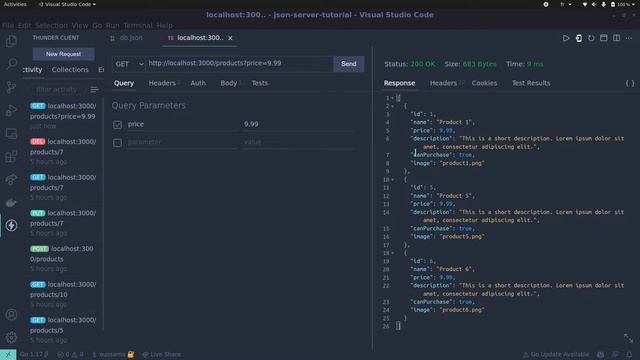The width and height of the screenshot is (640, 360).
Task: Switch to the Test Results tab
Action: [531, 83]
